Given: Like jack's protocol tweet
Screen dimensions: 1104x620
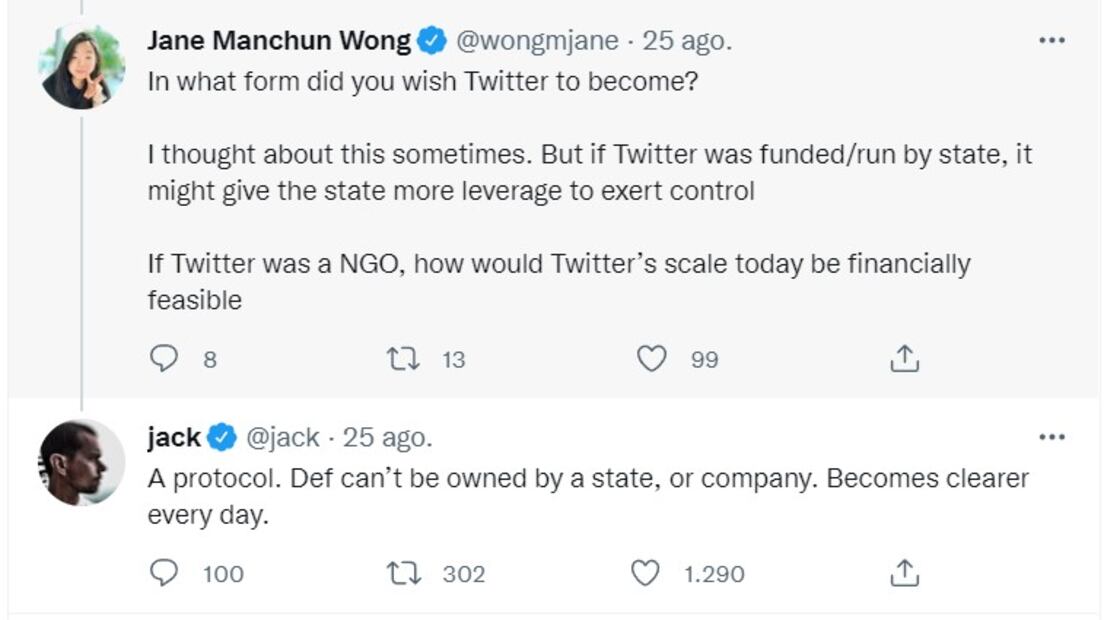Looking at the screenshot, I should (x=647, y=573).
